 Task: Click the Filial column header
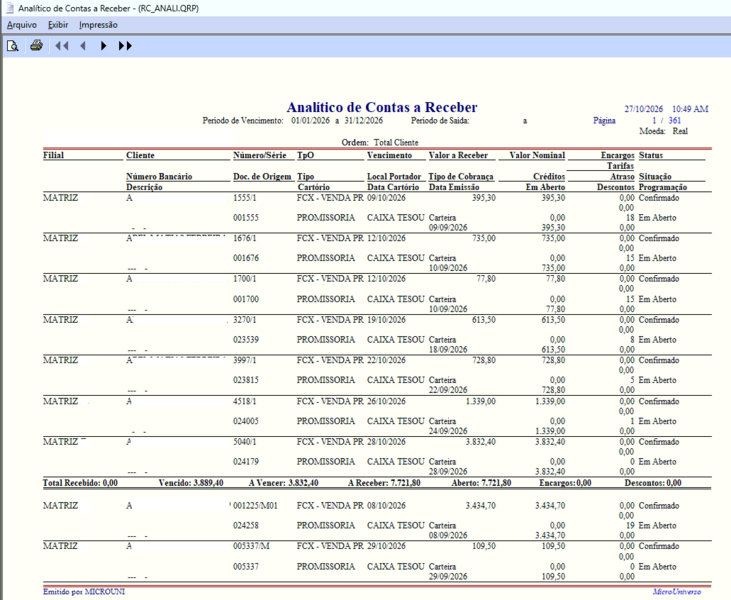click(x=54, y=155)
